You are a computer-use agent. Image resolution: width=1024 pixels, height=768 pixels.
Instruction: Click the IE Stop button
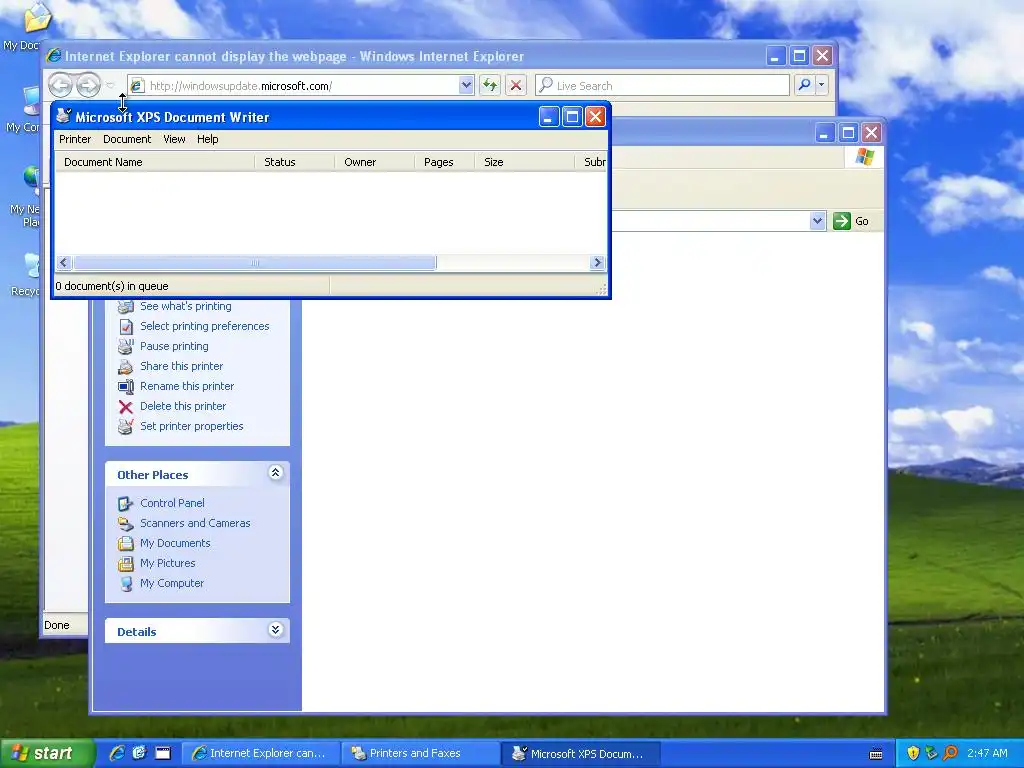pos(516,85)
